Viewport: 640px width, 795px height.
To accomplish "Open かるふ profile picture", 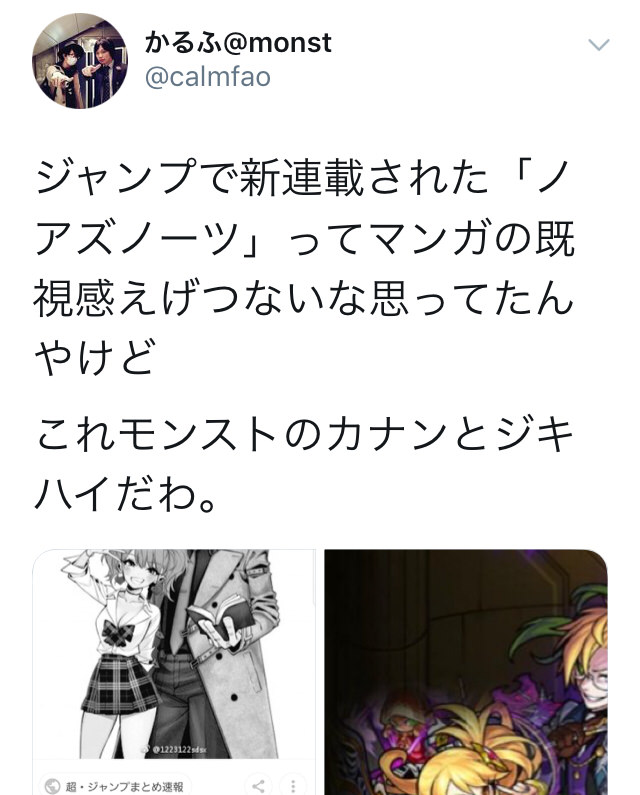I will click(80, 61).
